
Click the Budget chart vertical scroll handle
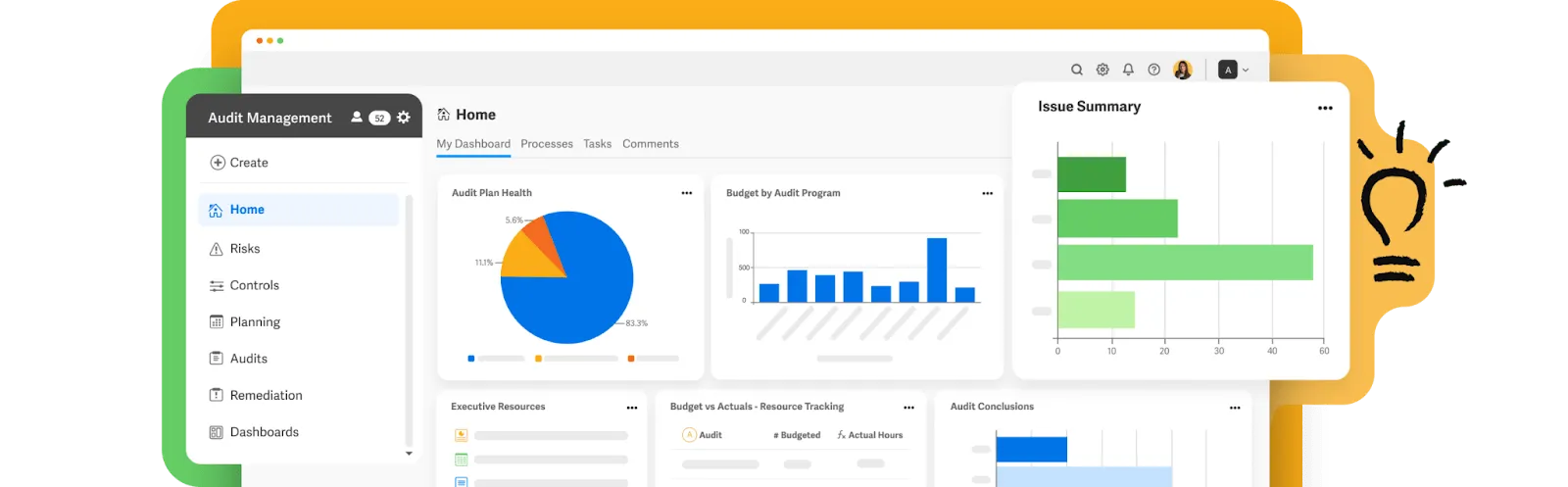coord(729,267)
